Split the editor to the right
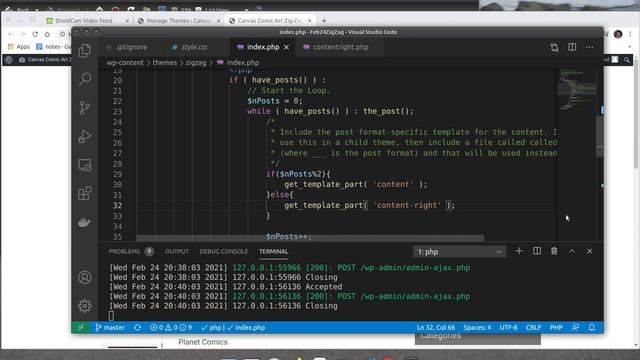Screen dimensions: 640x360 pos(572,47)
